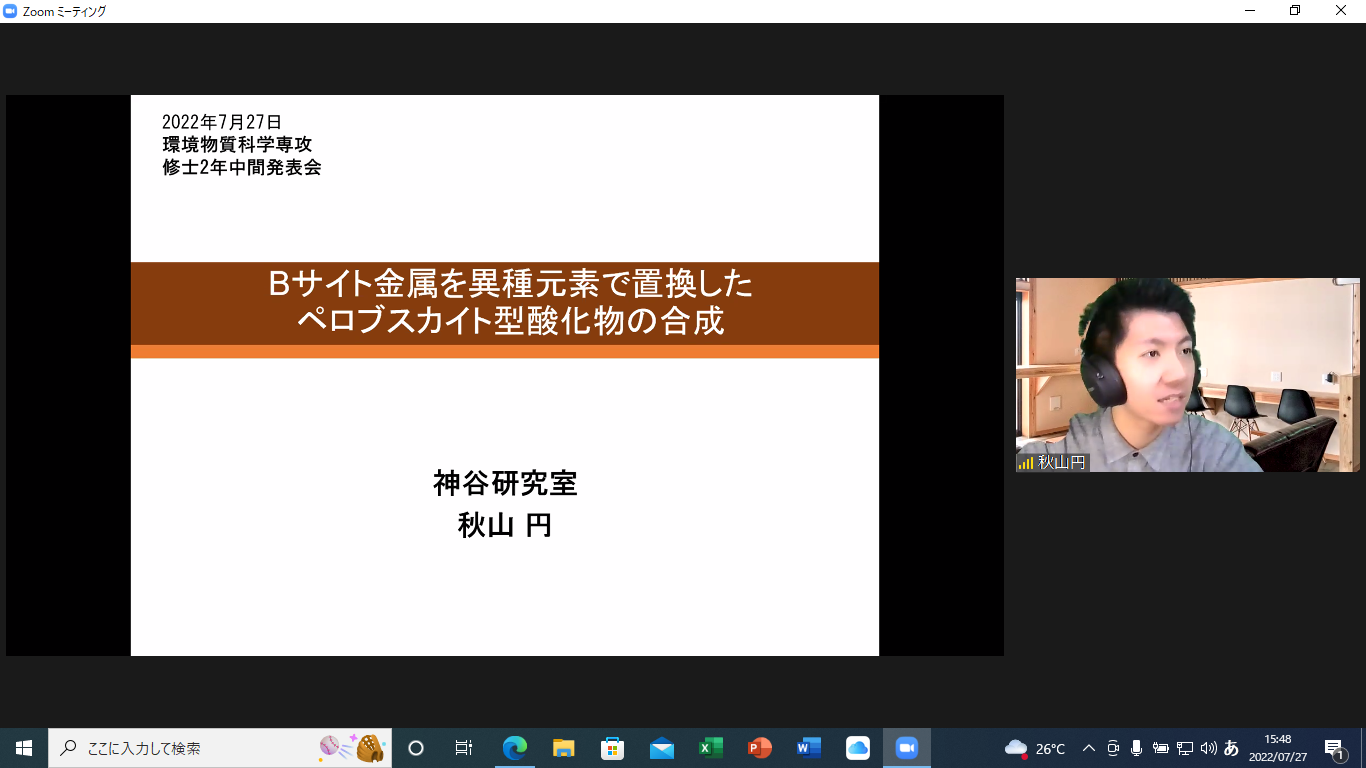
Task: Open the cloud app icon on taskbar
Action: (858, 748)
